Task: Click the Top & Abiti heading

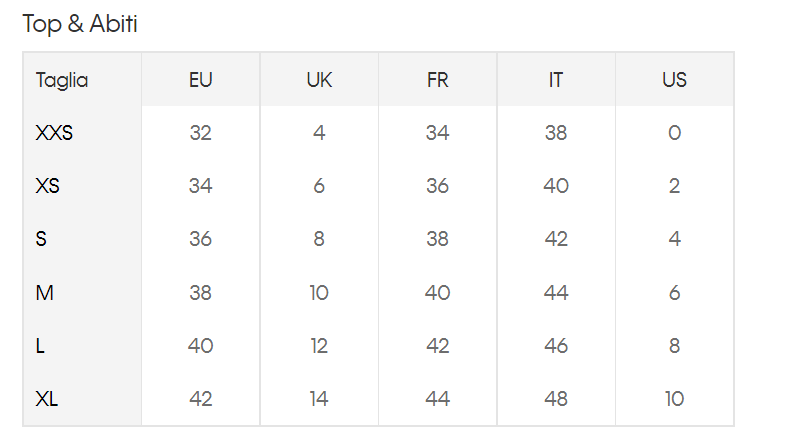Action: click(x=80, y=24)
